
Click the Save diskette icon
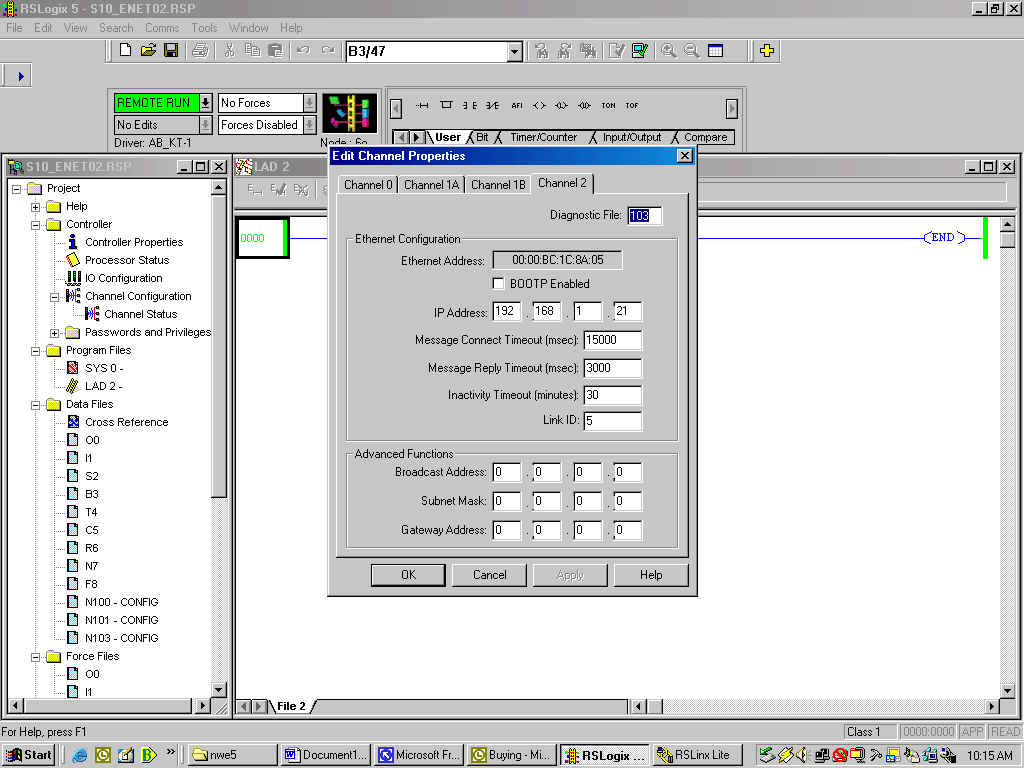pyautogui.click(x=171, y=50)
